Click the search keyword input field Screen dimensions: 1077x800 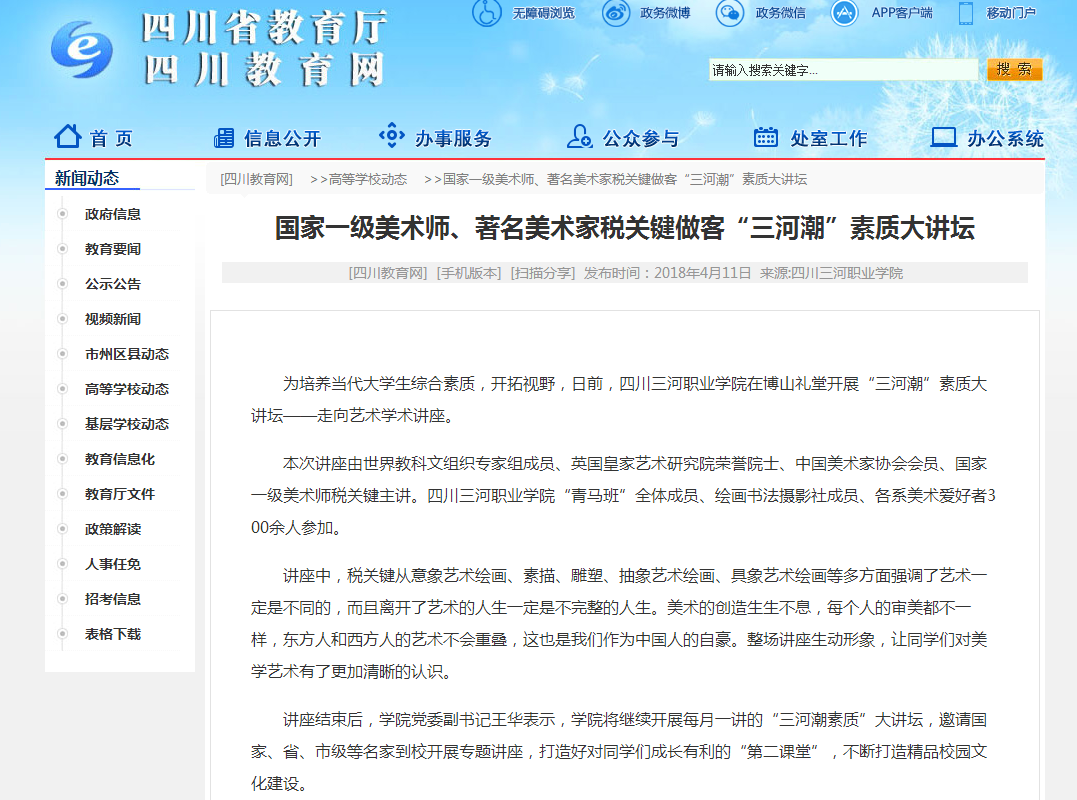point(843,70)
